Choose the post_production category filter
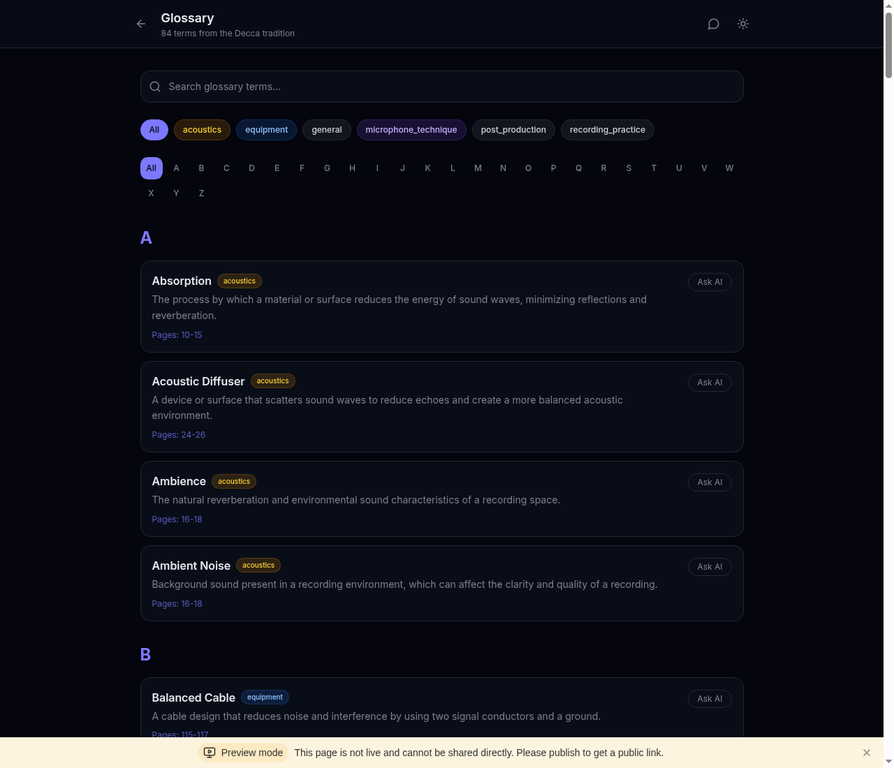Viewport: 894px width, 768px height. 513,130
